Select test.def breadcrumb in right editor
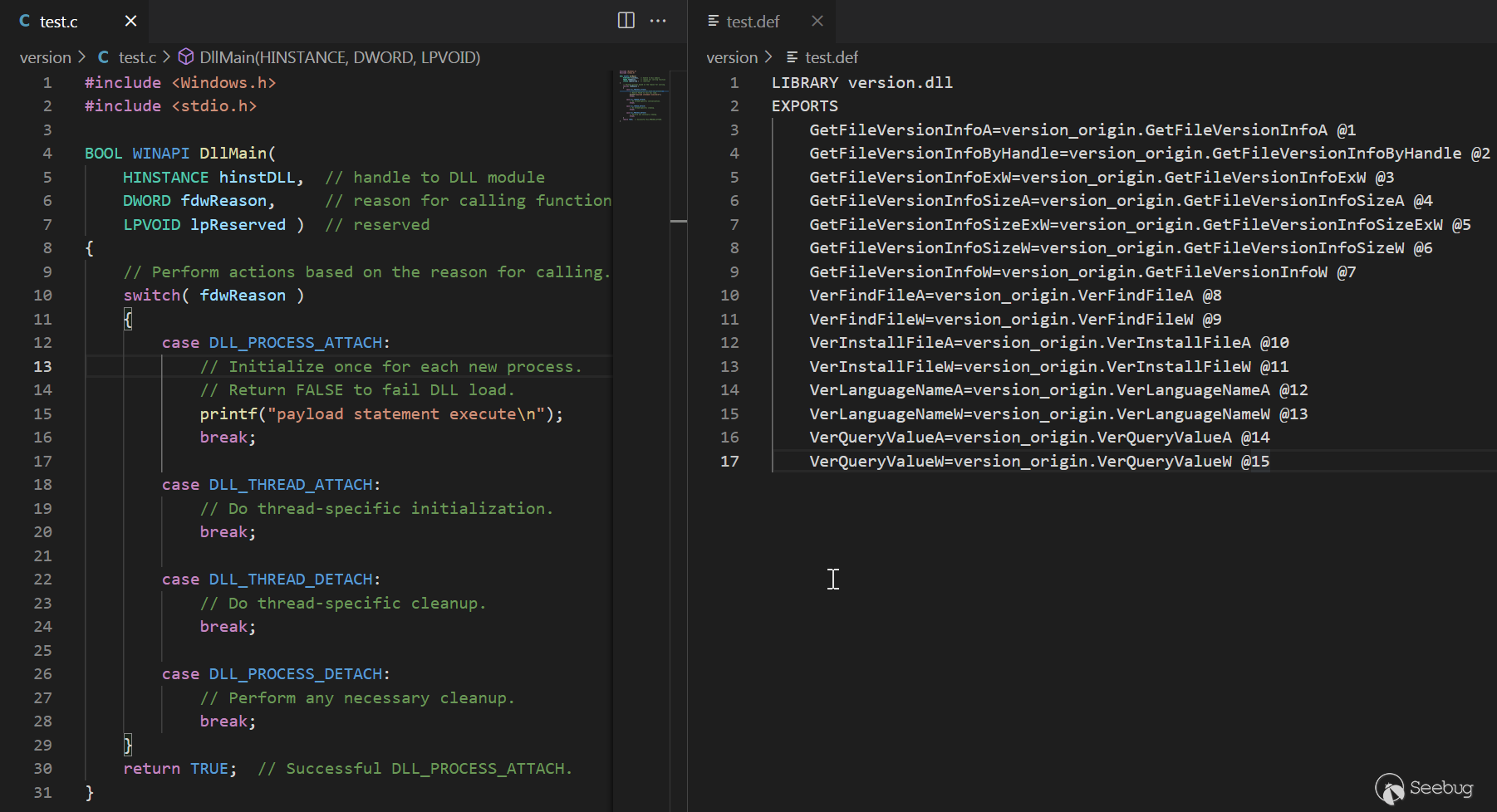The height and width of the screenshot is (812, 1497). point(831,57)
